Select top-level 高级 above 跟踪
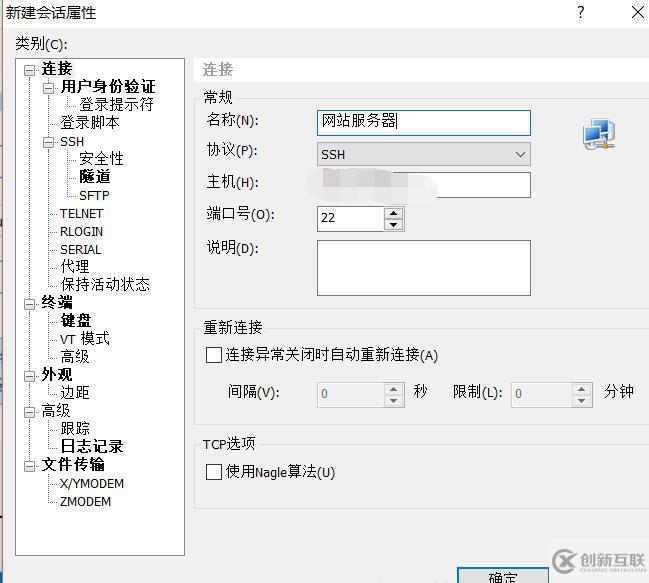Viewport: 649px width, 583px height. click(56, 410)
